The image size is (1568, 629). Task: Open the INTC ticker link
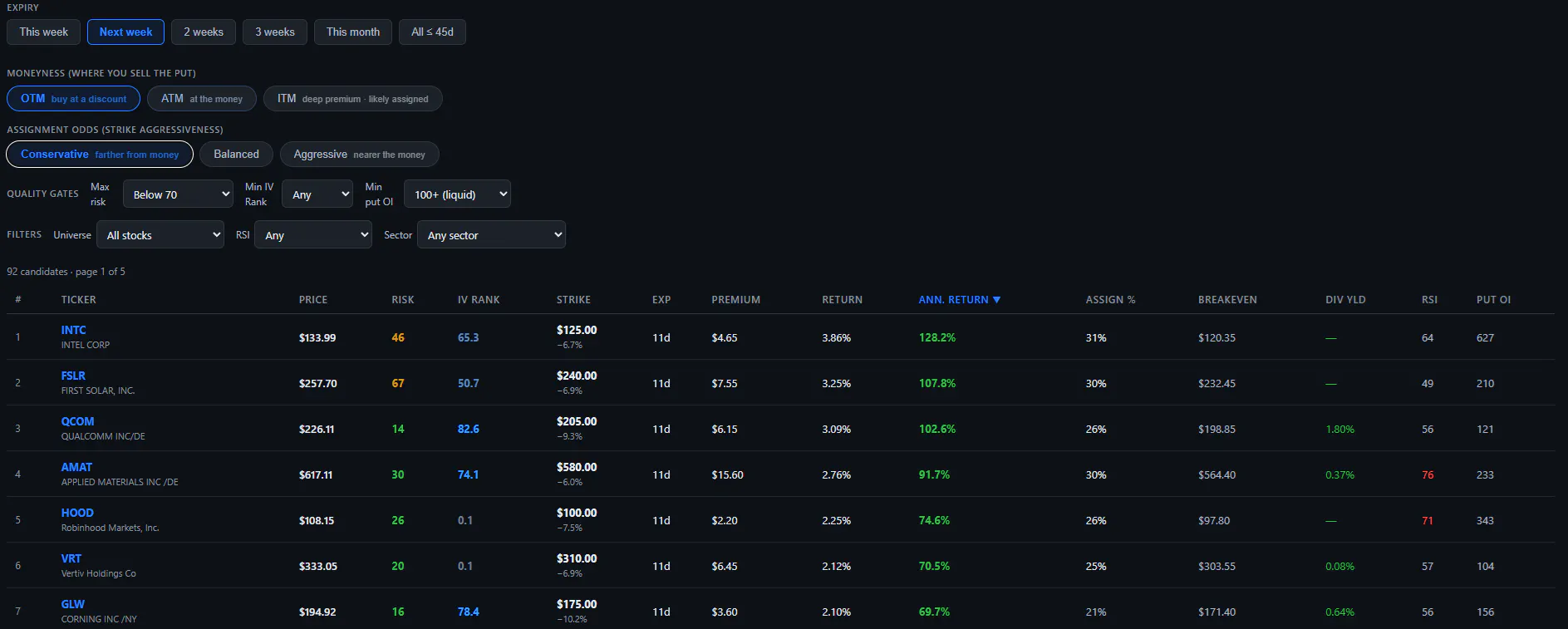coord(73,330)
